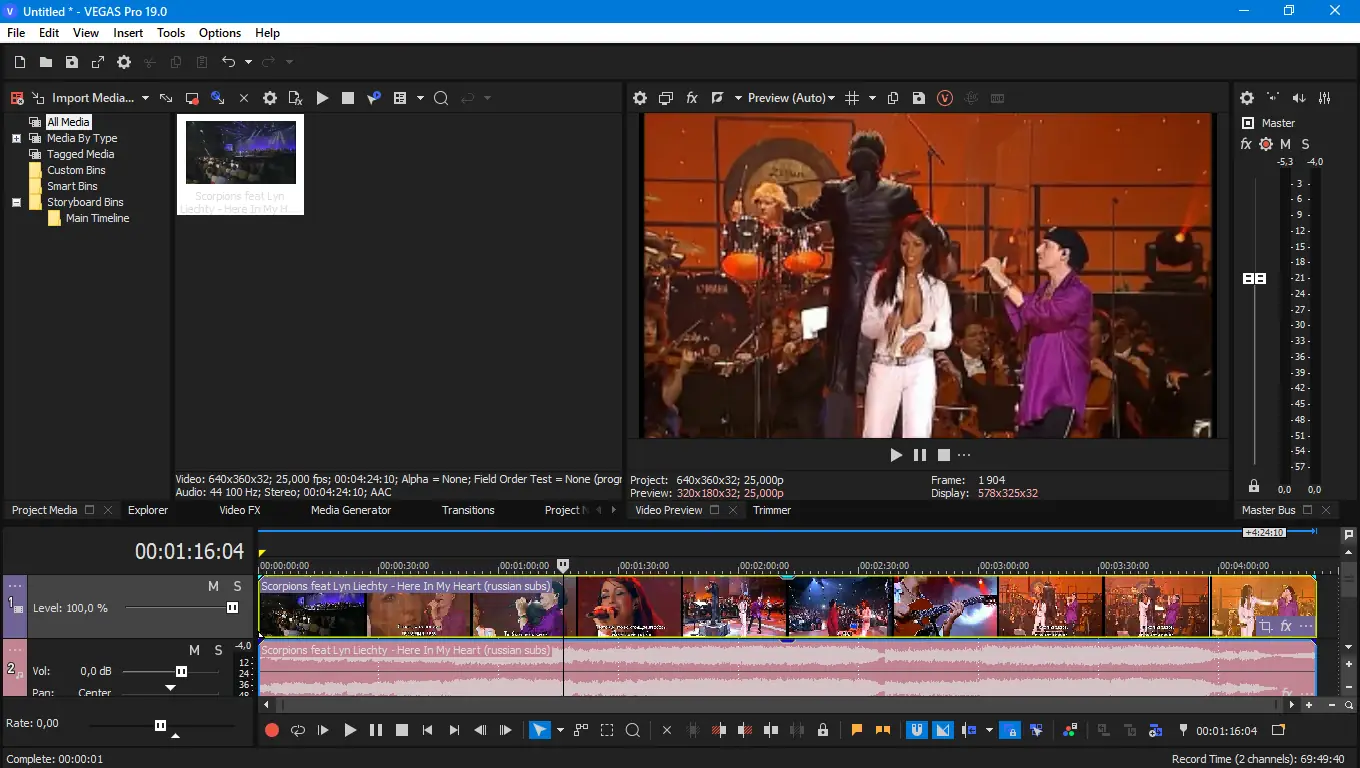
Task: Open the edit tool selector dropdown arrow
Action: pos(560,730)
